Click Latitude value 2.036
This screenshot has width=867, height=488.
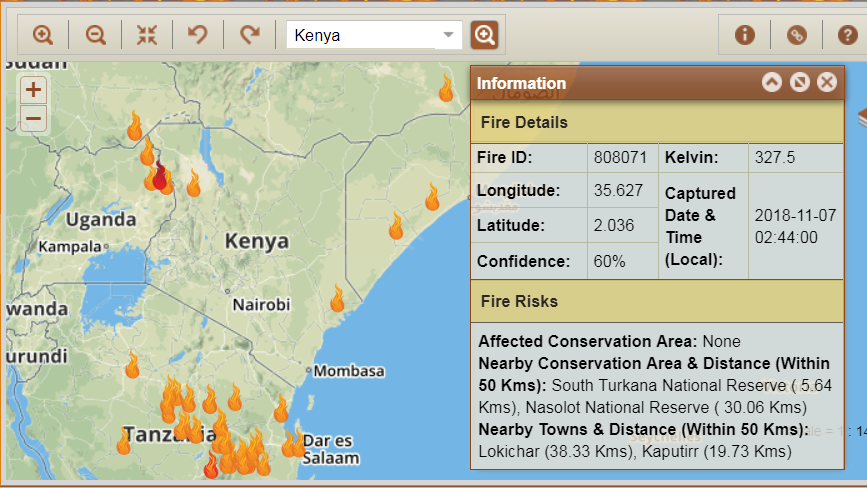point(614,225)
